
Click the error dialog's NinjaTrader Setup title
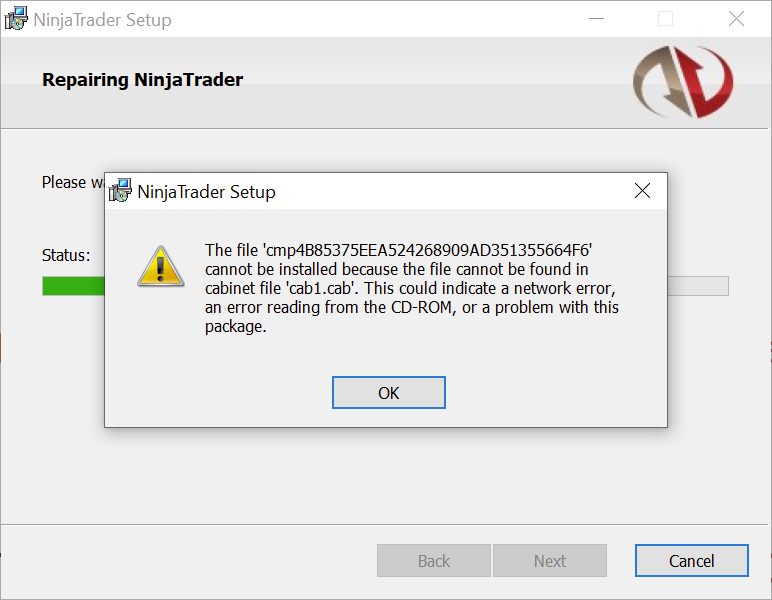pyautogui.click(x=206, y=191)
